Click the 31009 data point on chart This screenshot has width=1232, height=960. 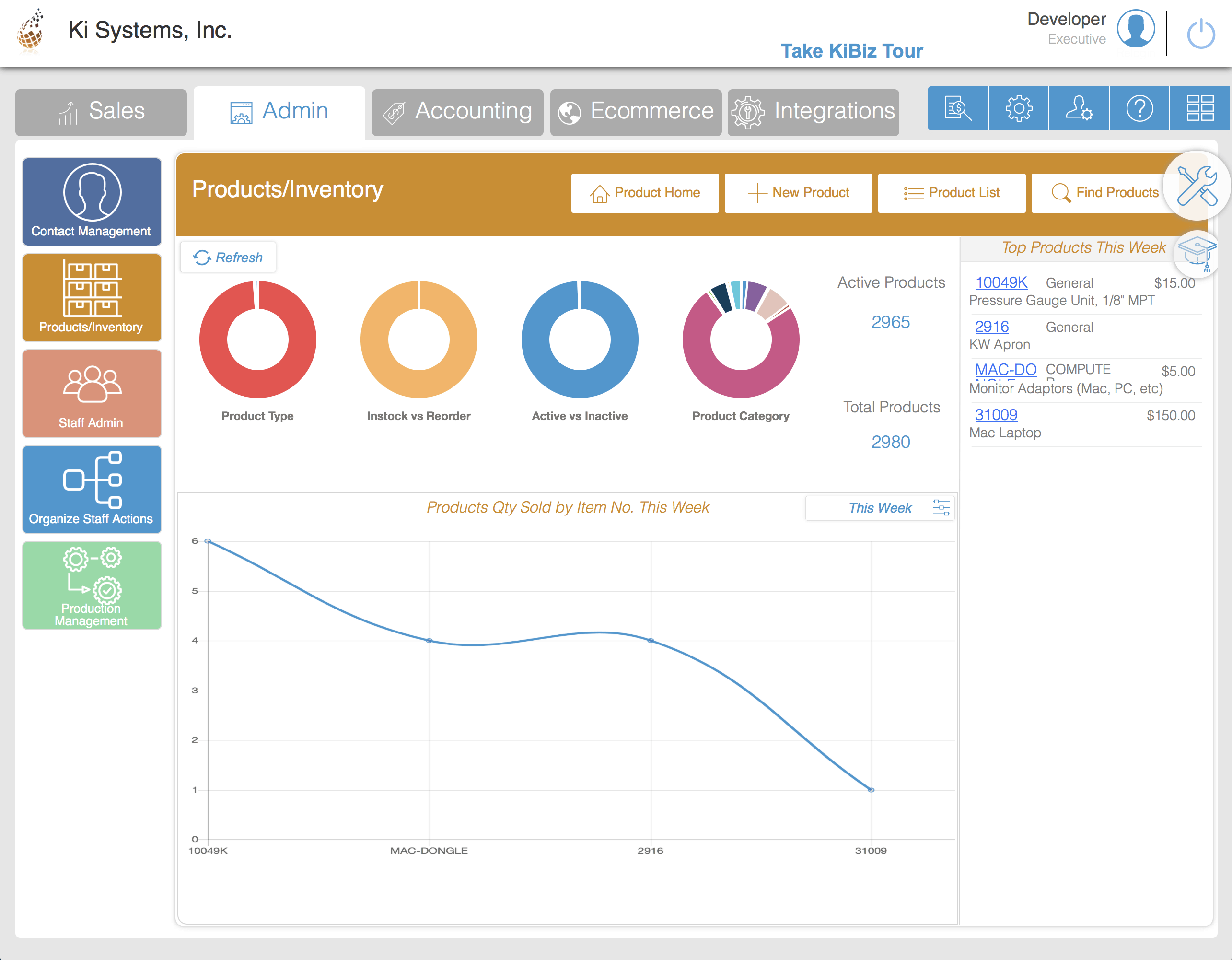(x=872, y=790)
